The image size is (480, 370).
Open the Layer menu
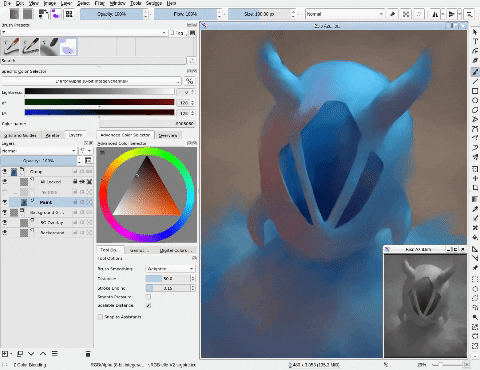click(66, 3)
